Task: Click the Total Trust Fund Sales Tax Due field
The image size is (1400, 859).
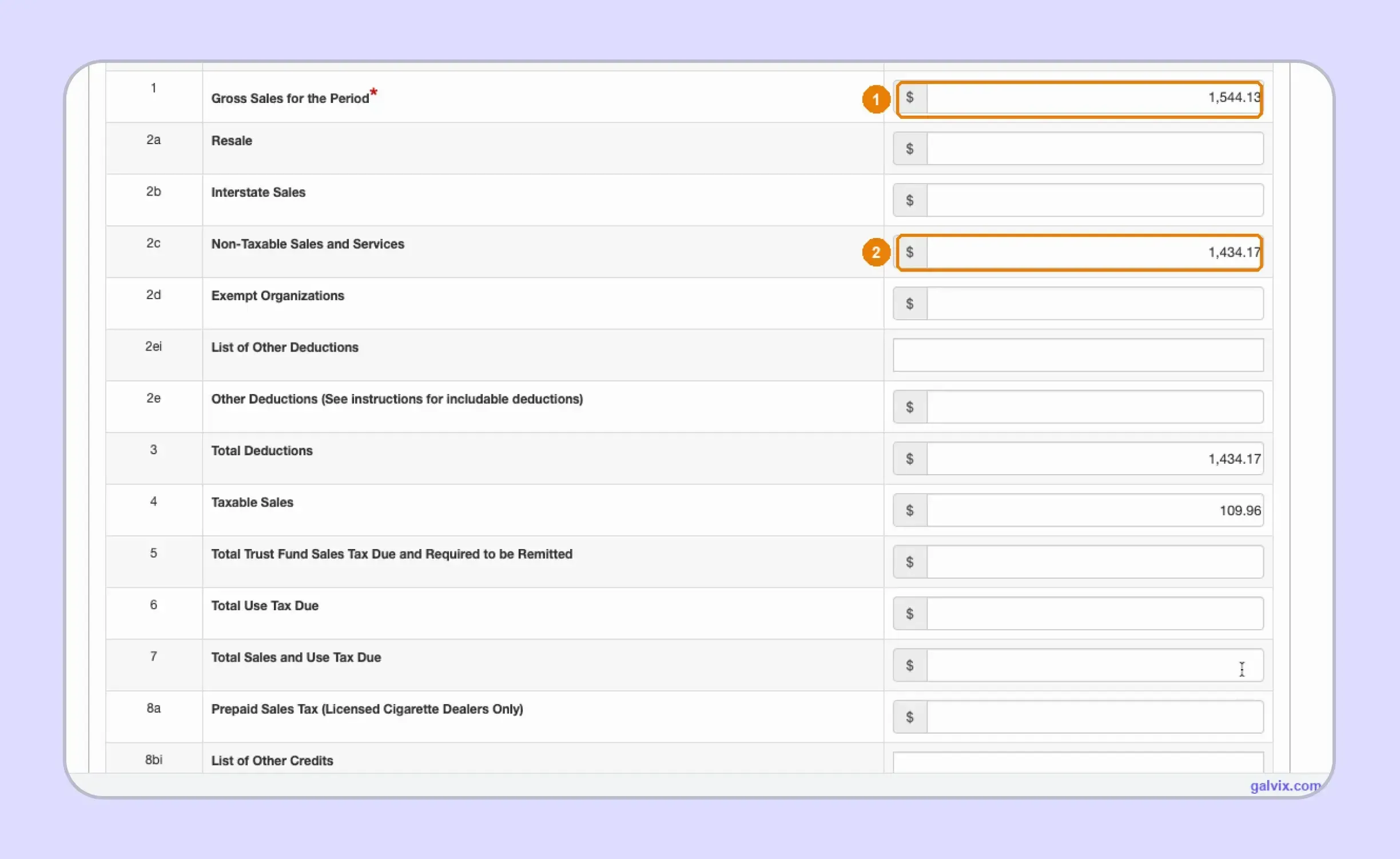Action: click(x=1094, y=562)
